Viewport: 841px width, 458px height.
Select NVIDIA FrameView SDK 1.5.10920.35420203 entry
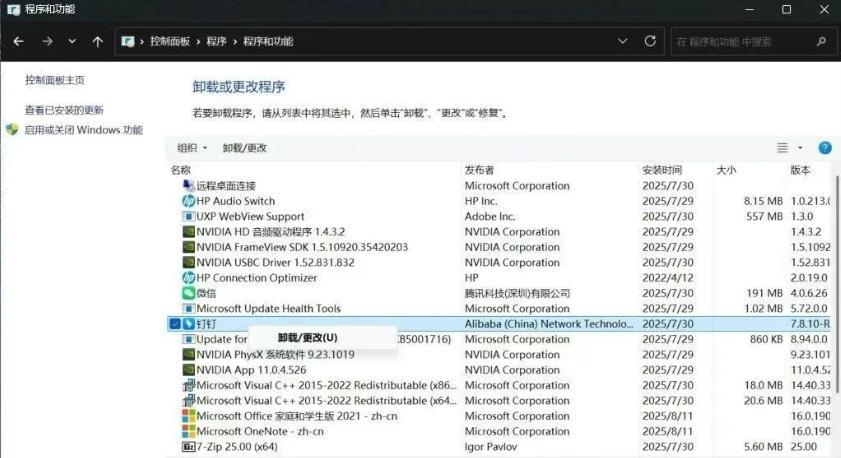pyautogui.click(x=302, y=247)
